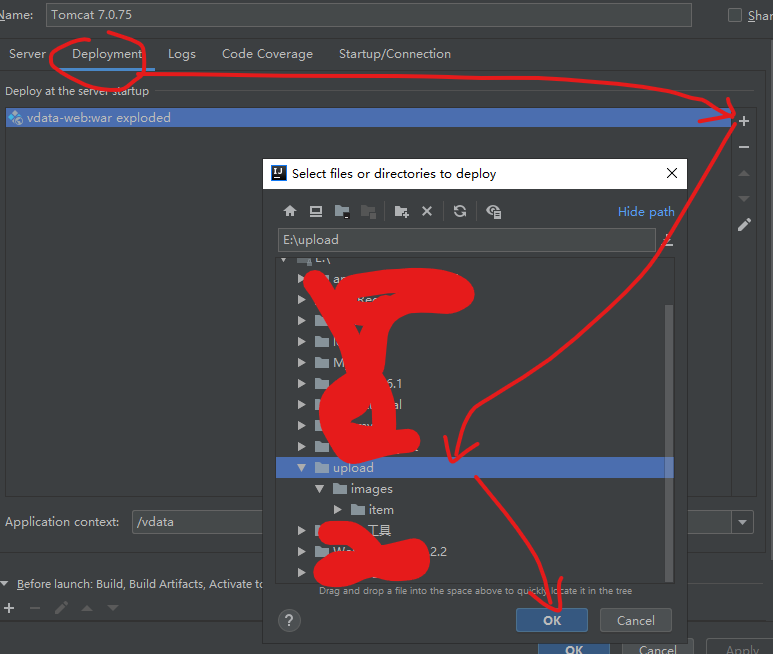Switch to the Server tab

27,54
